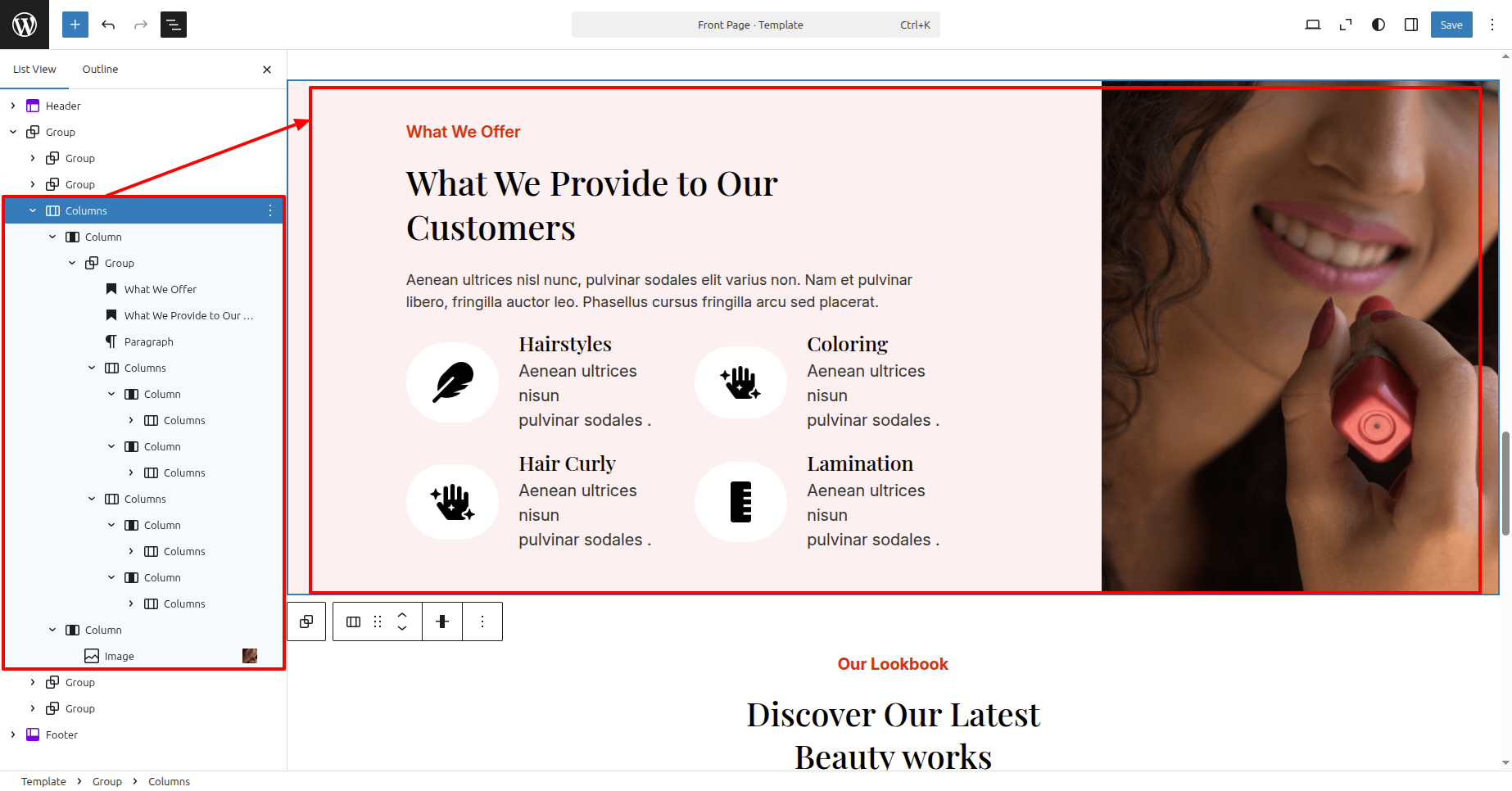Save the template
Screen dimensions: 1512x791
click(1451, 25)
